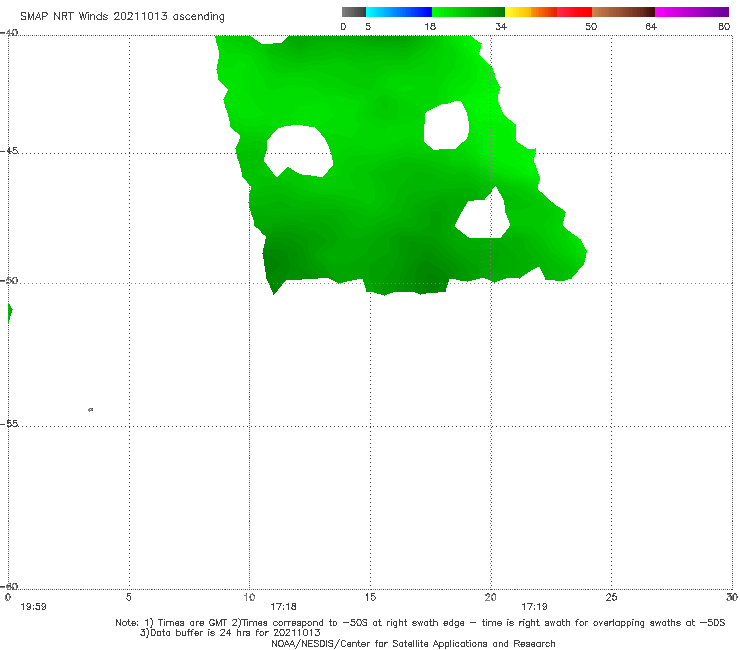
Task: Click the swath time label 17:19
Action: (534, 607)
